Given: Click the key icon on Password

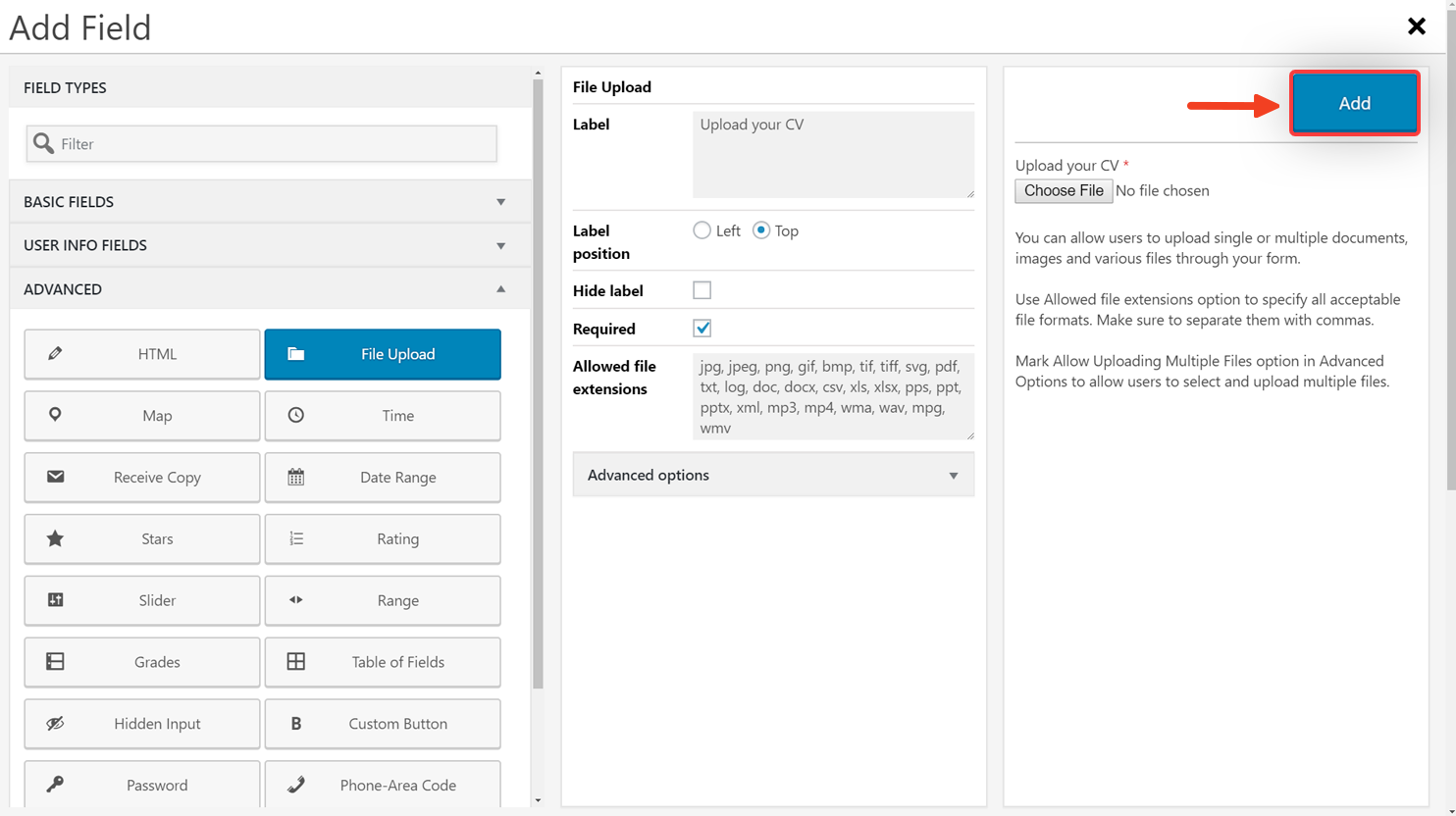Looking at the screenshot, I should 55,785.
